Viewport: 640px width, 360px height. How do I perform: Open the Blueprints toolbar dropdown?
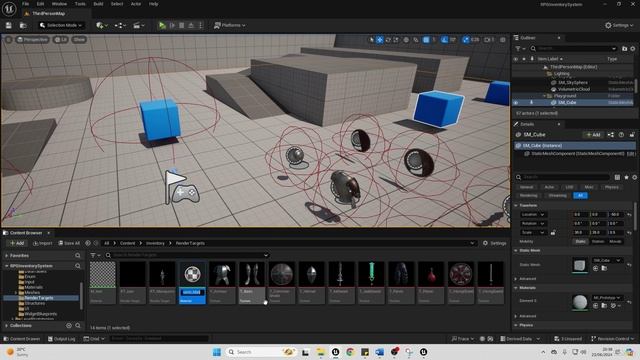click(x=120, y=25)
